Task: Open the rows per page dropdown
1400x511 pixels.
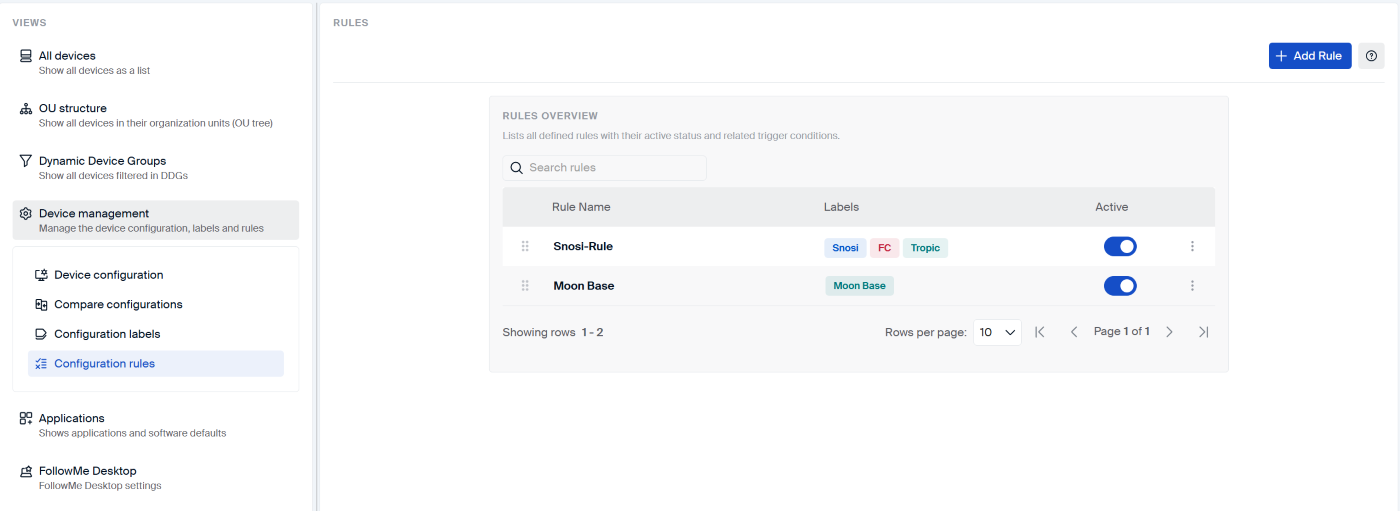Action: tap(996, 332)
